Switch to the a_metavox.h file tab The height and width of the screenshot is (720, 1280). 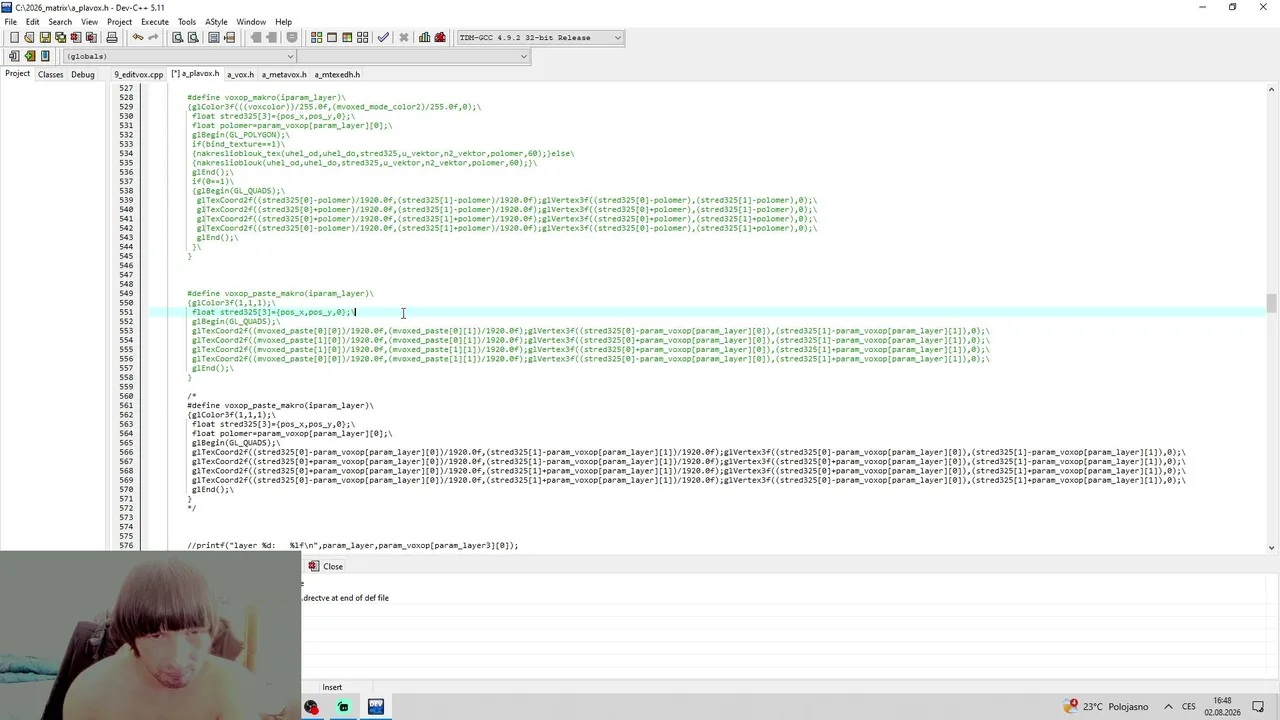tap(284, 74)
